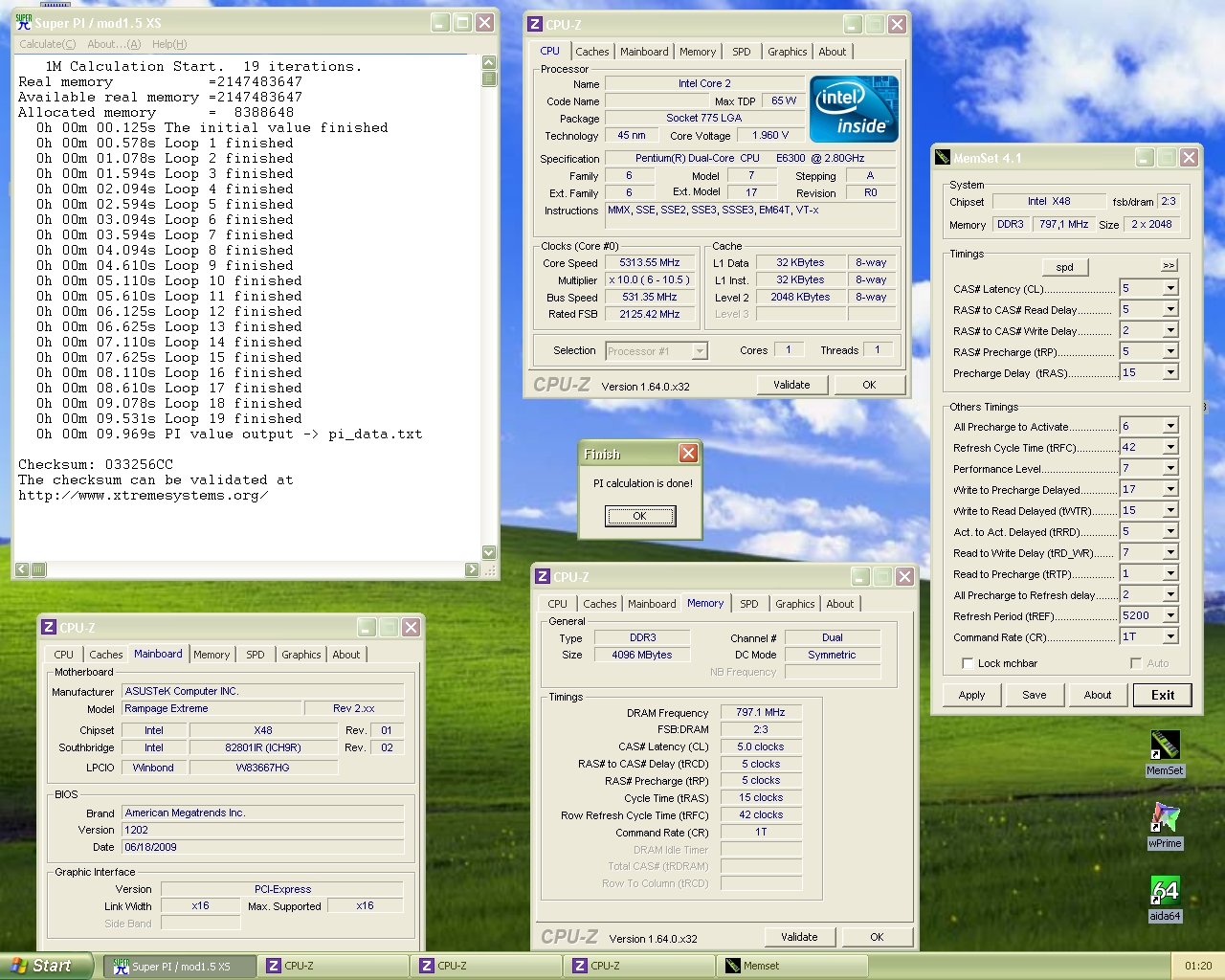Click the MemSet 4.1 title bar icon
Image resolution: width=1225 pixels, height=980 pixels.
click(x=943, y=158)
